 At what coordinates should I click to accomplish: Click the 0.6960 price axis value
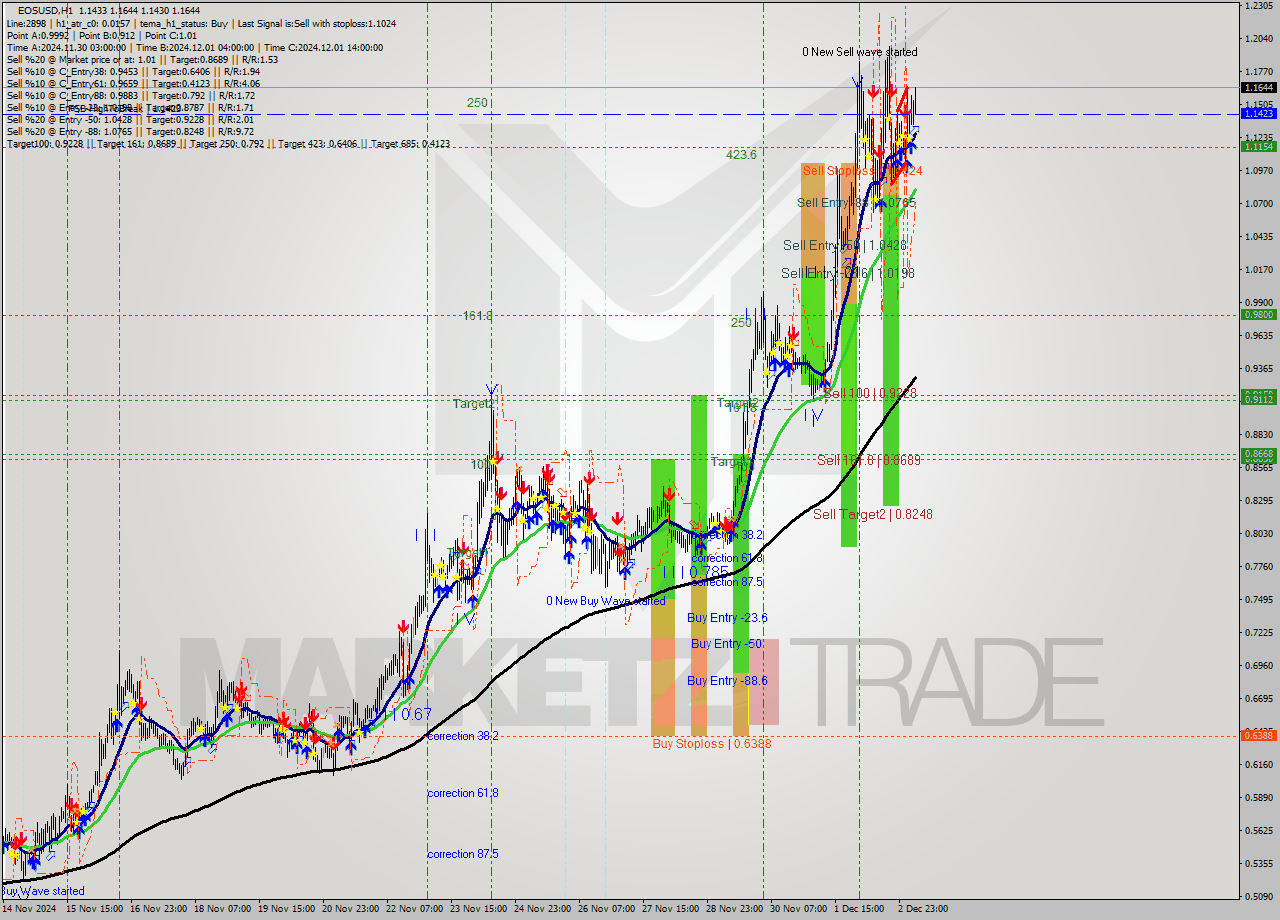point(1258,665)
